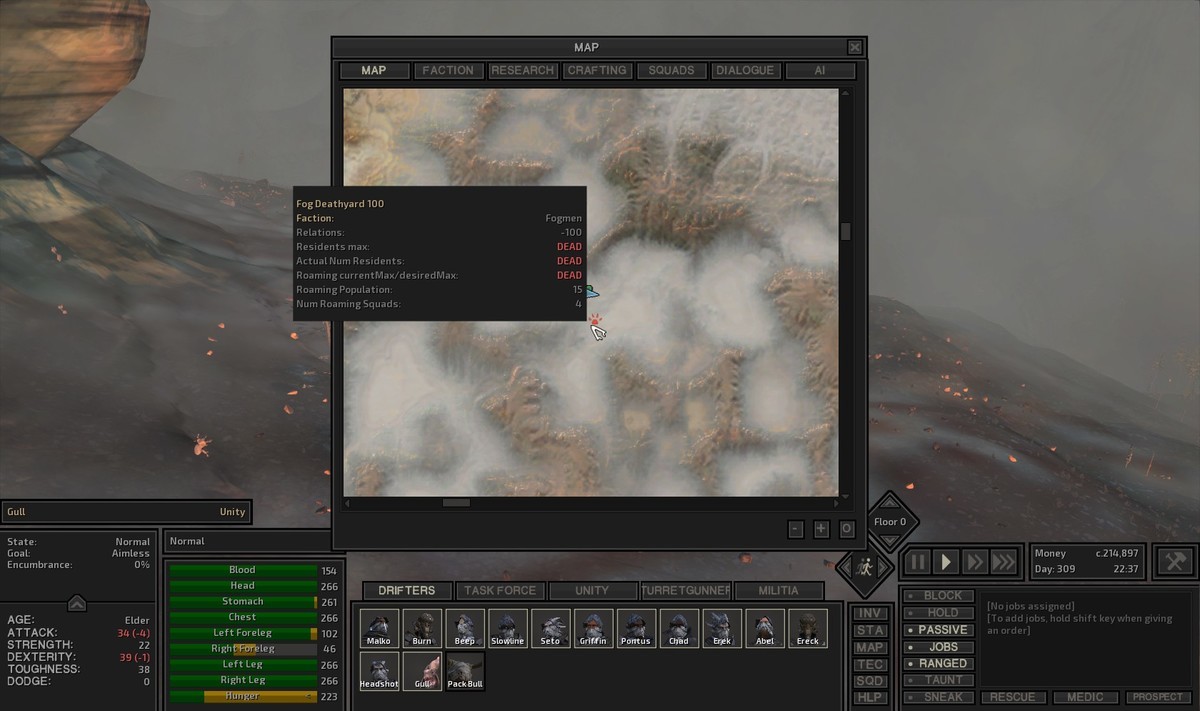Open inventory with INV button
The height and width of the screenshot is (711, 1200).
[x=870, y=614]
